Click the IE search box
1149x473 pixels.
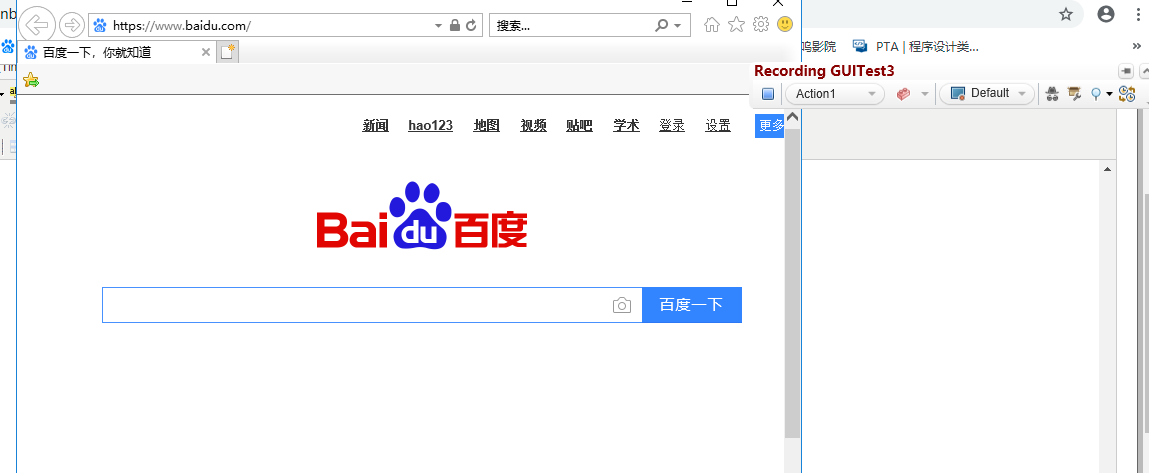coord(572,26)
